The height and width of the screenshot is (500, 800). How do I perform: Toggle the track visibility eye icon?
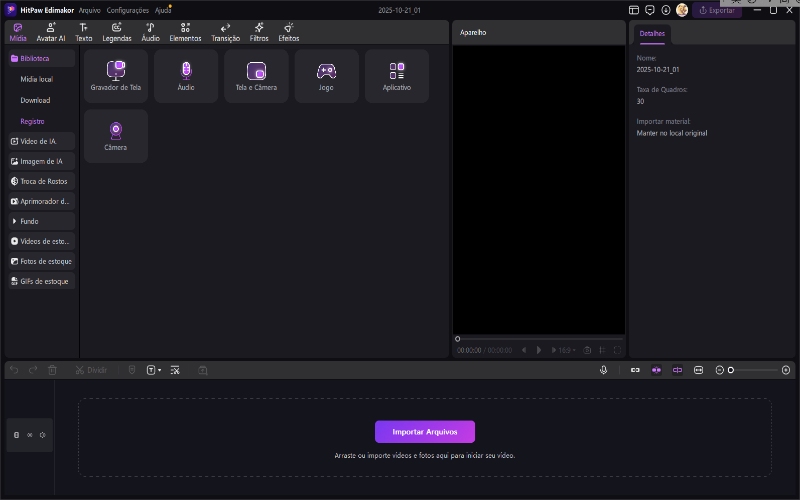pos(29,435)
